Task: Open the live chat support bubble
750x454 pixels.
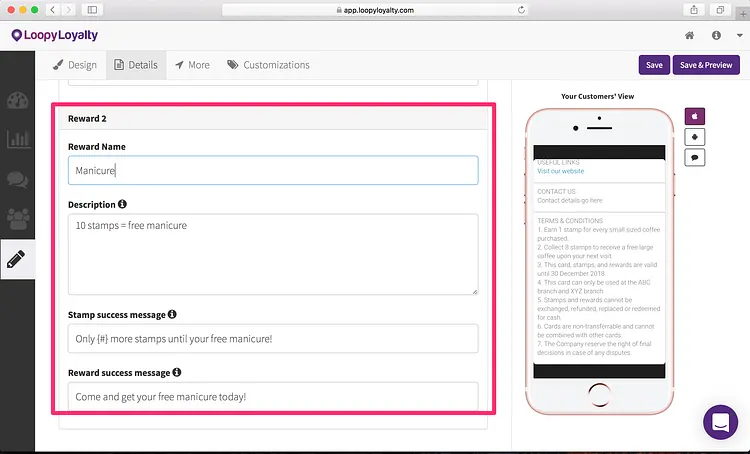Action: [720, 422]
